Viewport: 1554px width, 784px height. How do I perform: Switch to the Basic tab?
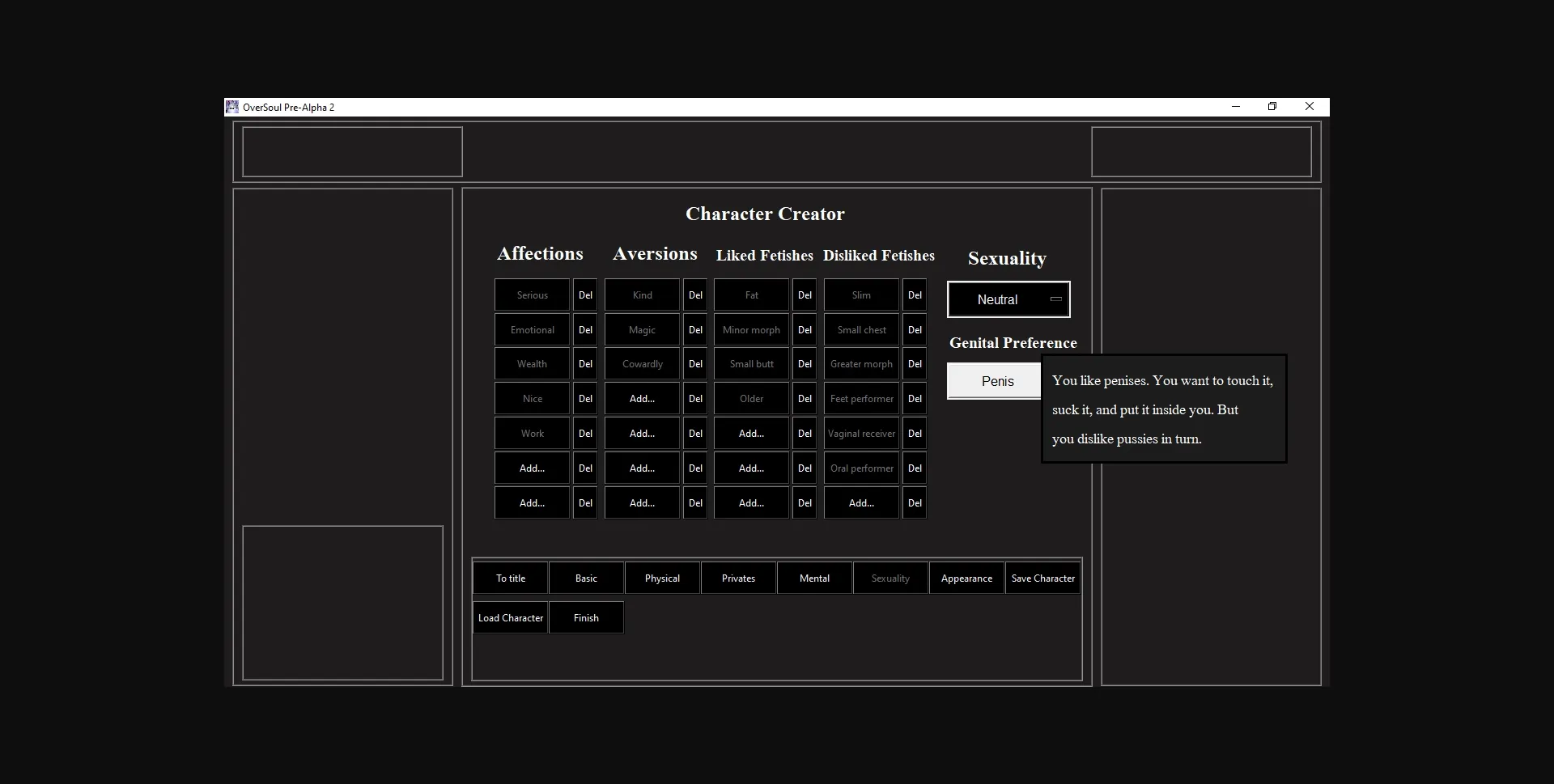[586, 578]
